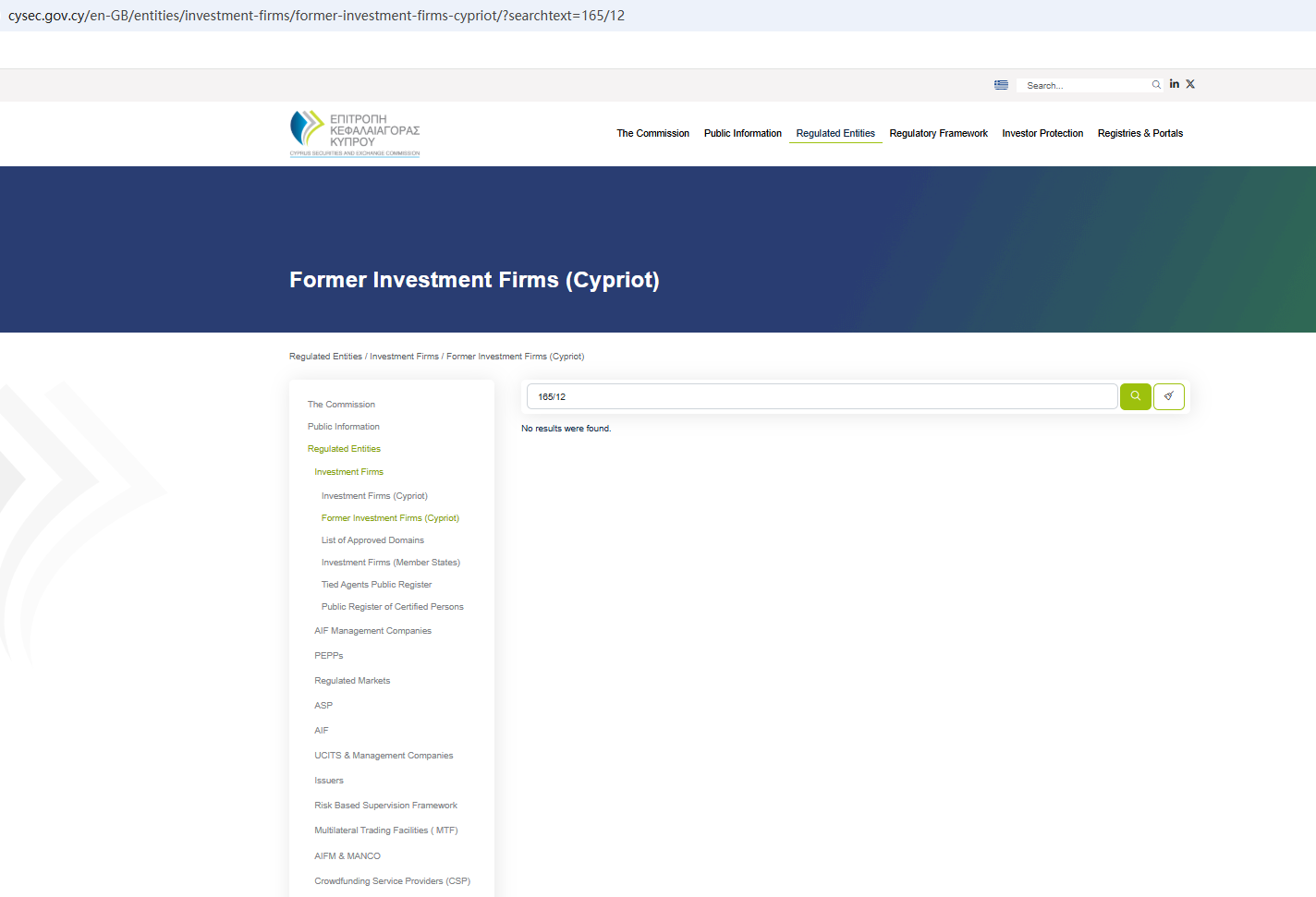This screenshot has width=1316, height=897.
Task: Open The Commission in the sidebar
Action: click(x=341, y=405)
